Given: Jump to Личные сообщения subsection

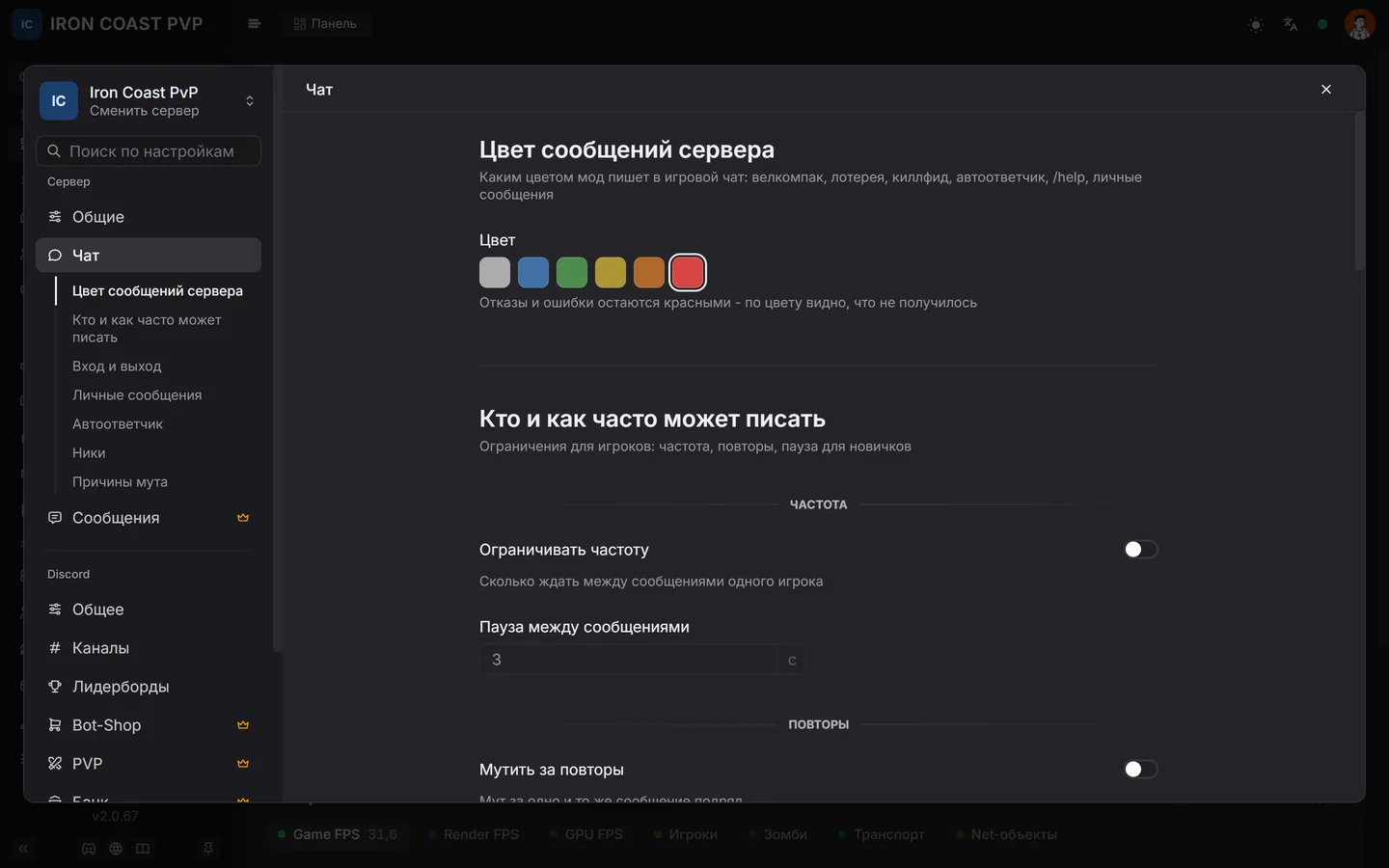Looking at the screenshot, I should tap(137, 394).
